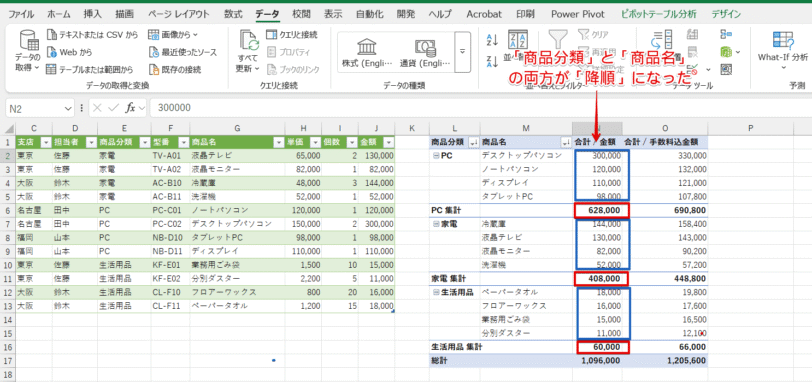
Task: Open pivot 商品分類 sort dropdown in L1
Action: (473, 142)
